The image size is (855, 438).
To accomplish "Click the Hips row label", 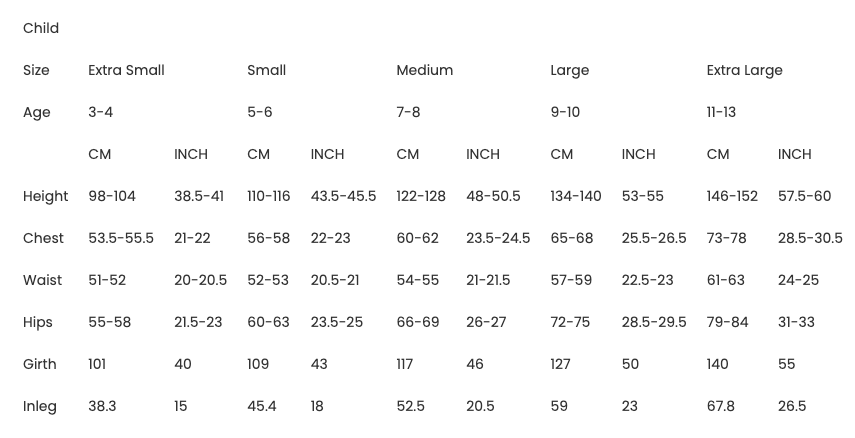I will [x=38, y=322].
